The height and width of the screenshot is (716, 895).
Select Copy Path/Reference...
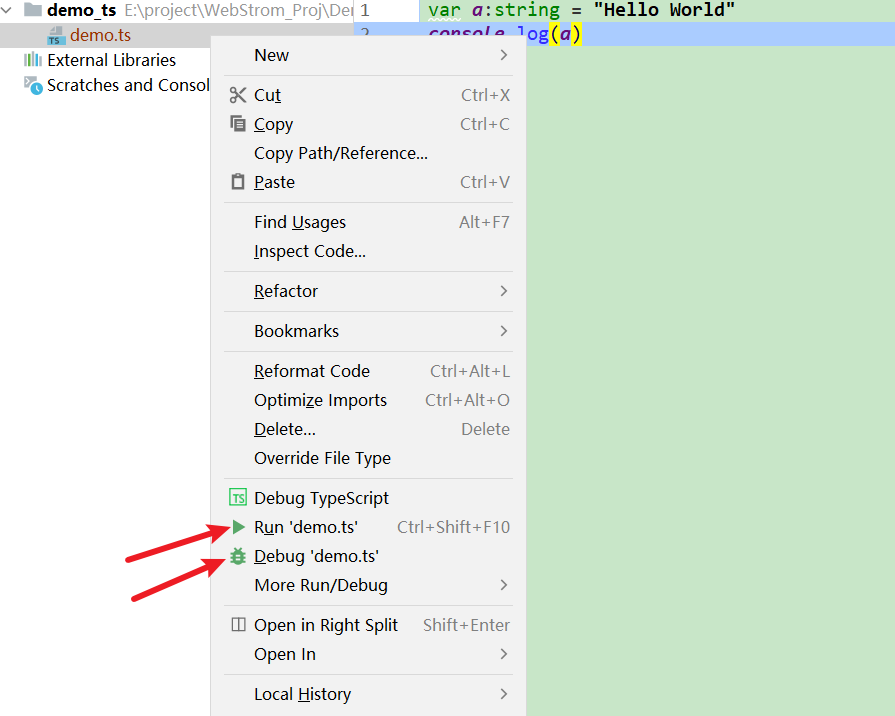(368, 153)
